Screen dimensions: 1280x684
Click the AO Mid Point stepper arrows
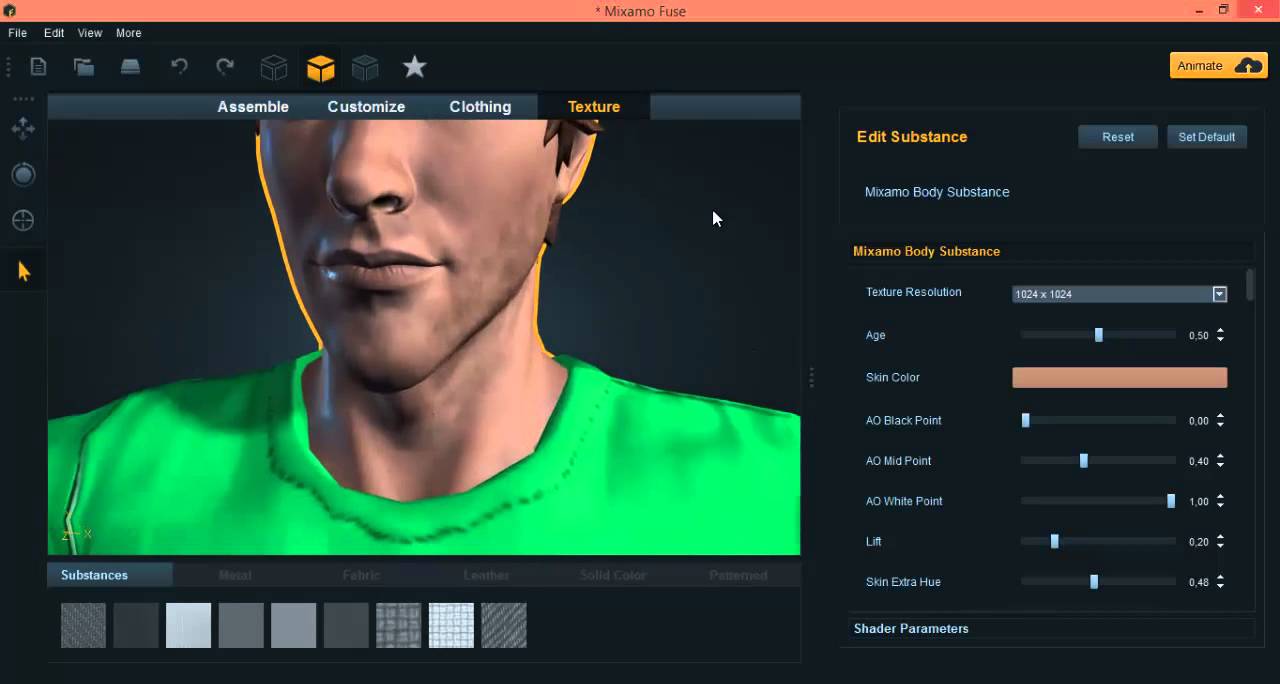click(x=1220, y=461)
